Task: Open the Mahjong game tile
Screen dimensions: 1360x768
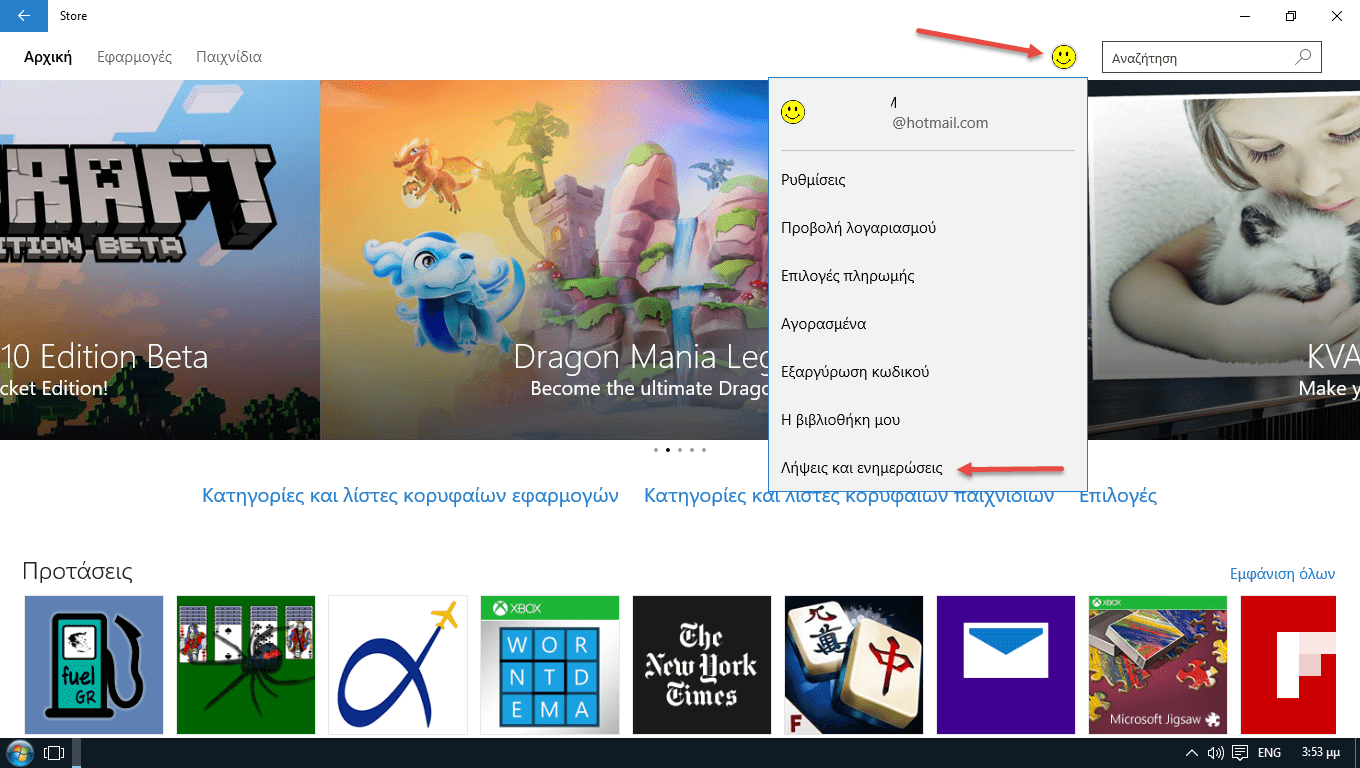Action: click(854, 665)
